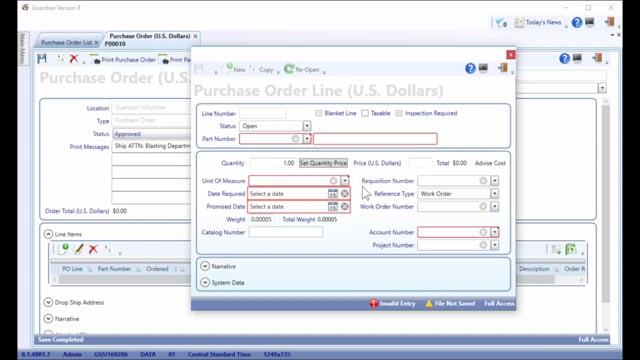Click the Set Quantity Price button

coord(323,163)
